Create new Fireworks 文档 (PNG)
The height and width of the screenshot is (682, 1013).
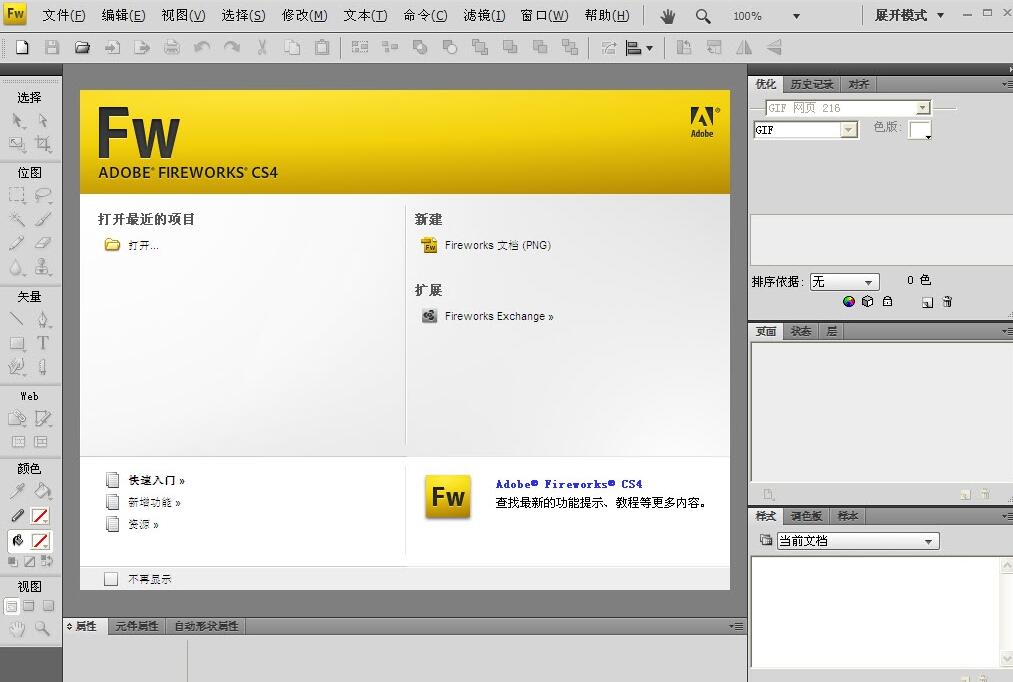click(x=497, y=245)
